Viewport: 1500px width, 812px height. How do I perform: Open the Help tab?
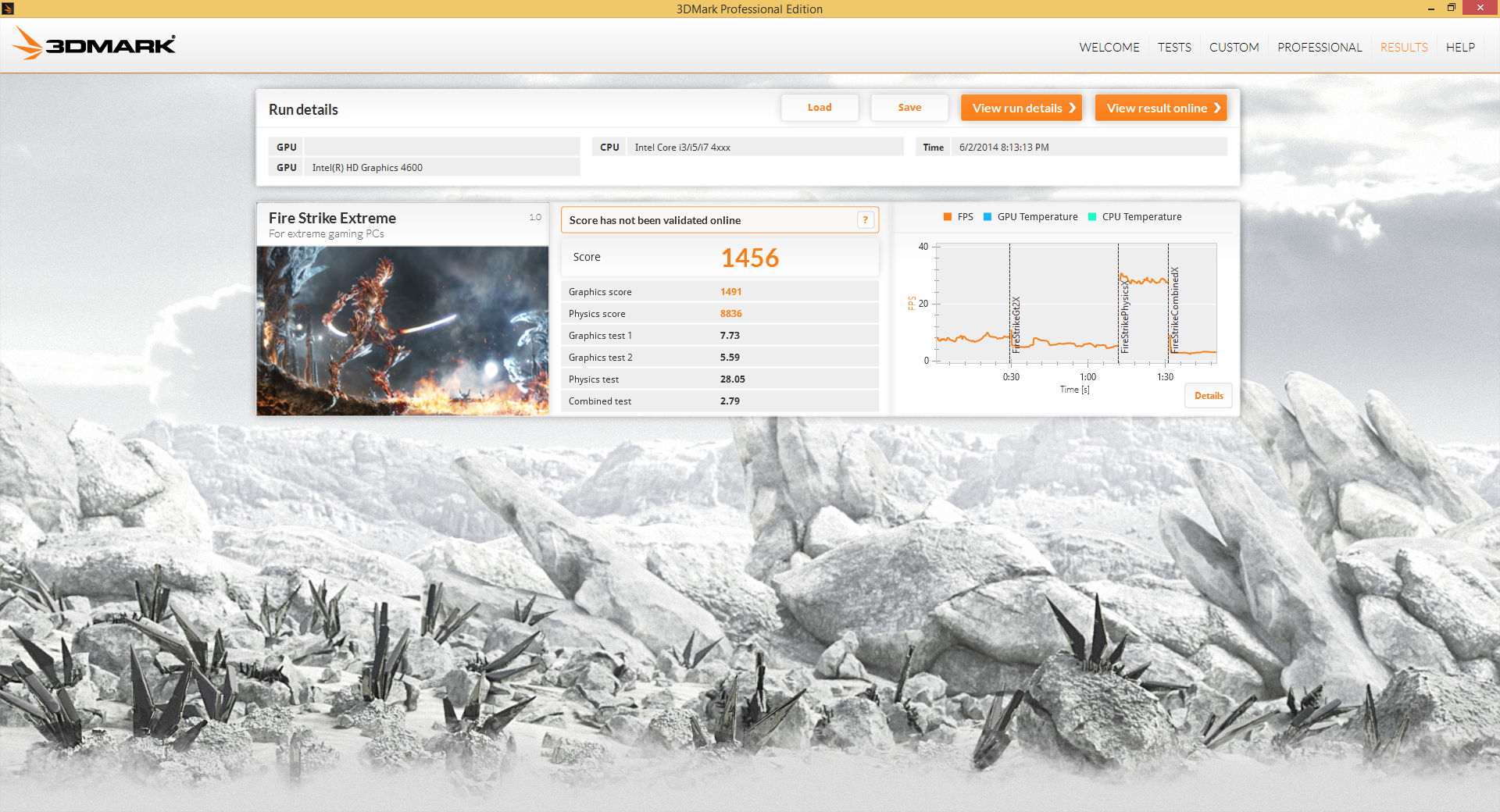tap(1460, 47)
